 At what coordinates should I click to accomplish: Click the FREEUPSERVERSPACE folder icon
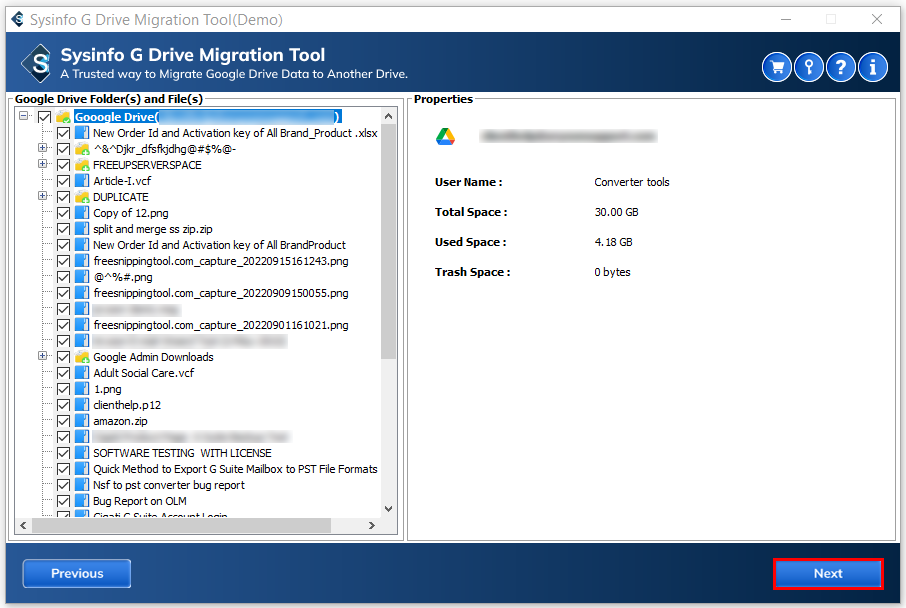coord(82,165)
